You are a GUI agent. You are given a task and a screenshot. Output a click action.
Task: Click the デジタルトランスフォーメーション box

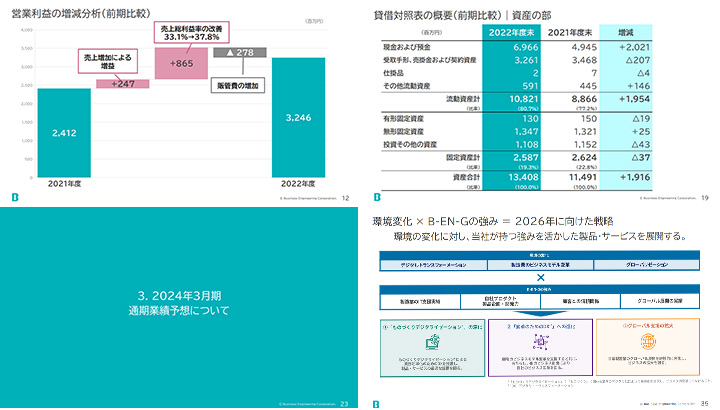pyautogui.click(x=433, y=265)
